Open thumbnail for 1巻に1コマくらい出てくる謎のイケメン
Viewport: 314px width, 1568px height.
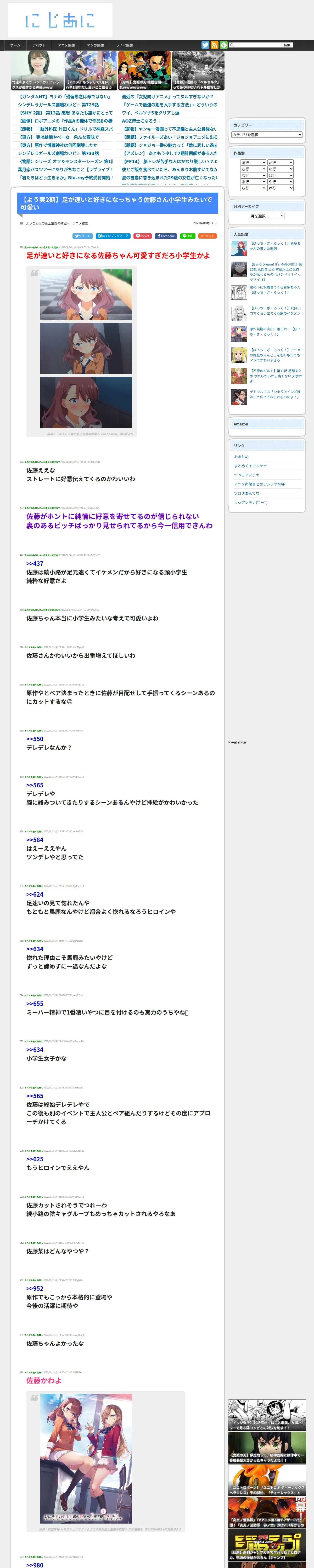(239, 314)
